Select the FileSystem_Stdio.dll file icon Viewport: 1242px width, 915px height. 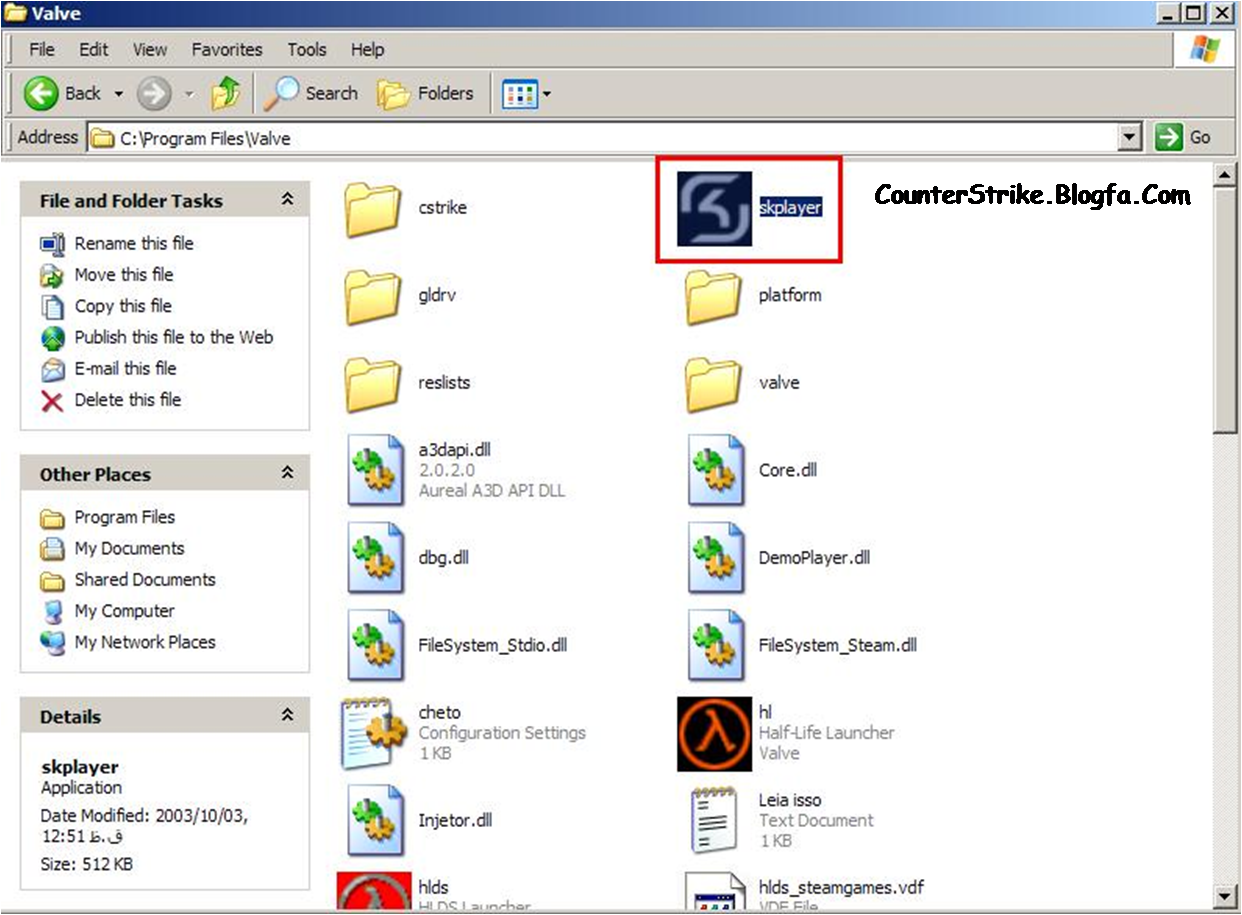(376, 646)
